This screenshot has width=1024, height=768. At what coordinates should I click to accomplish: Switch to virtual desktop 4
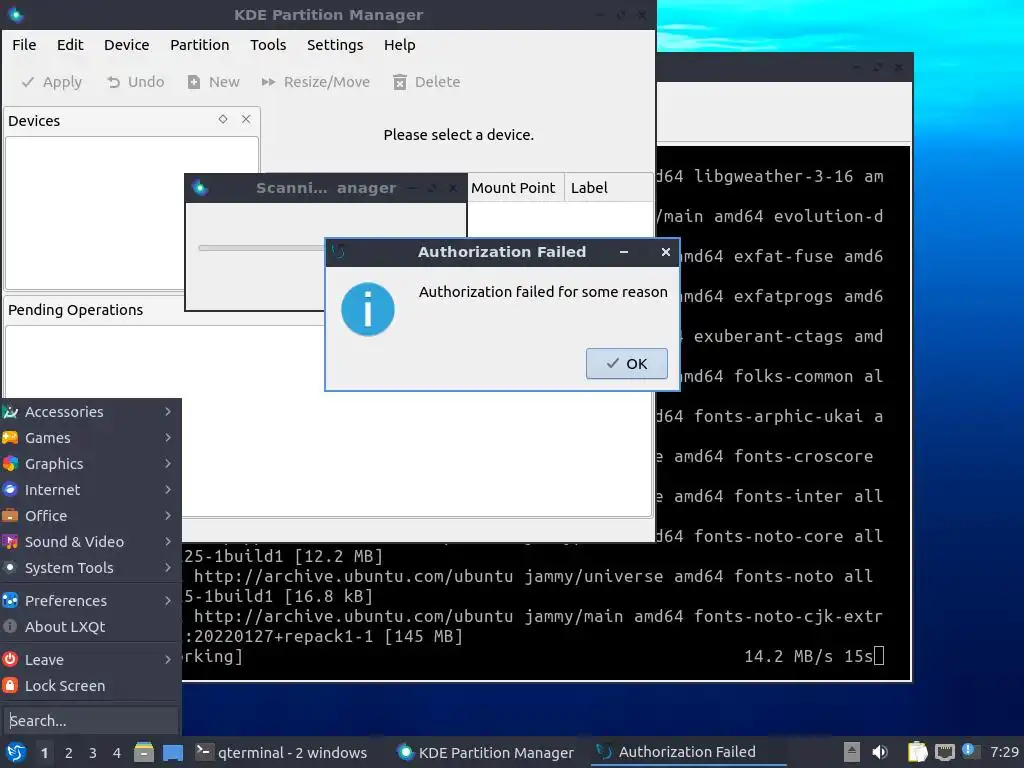point(117,753)
